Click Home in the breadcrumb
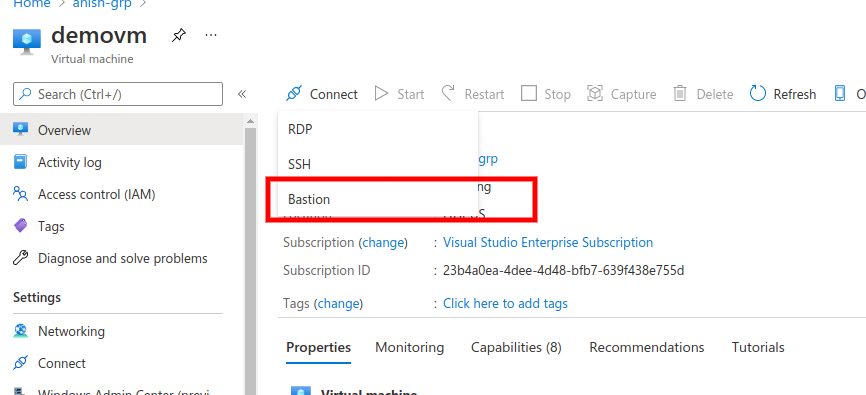This screenshot has height=395, width=866. [31, 3]
